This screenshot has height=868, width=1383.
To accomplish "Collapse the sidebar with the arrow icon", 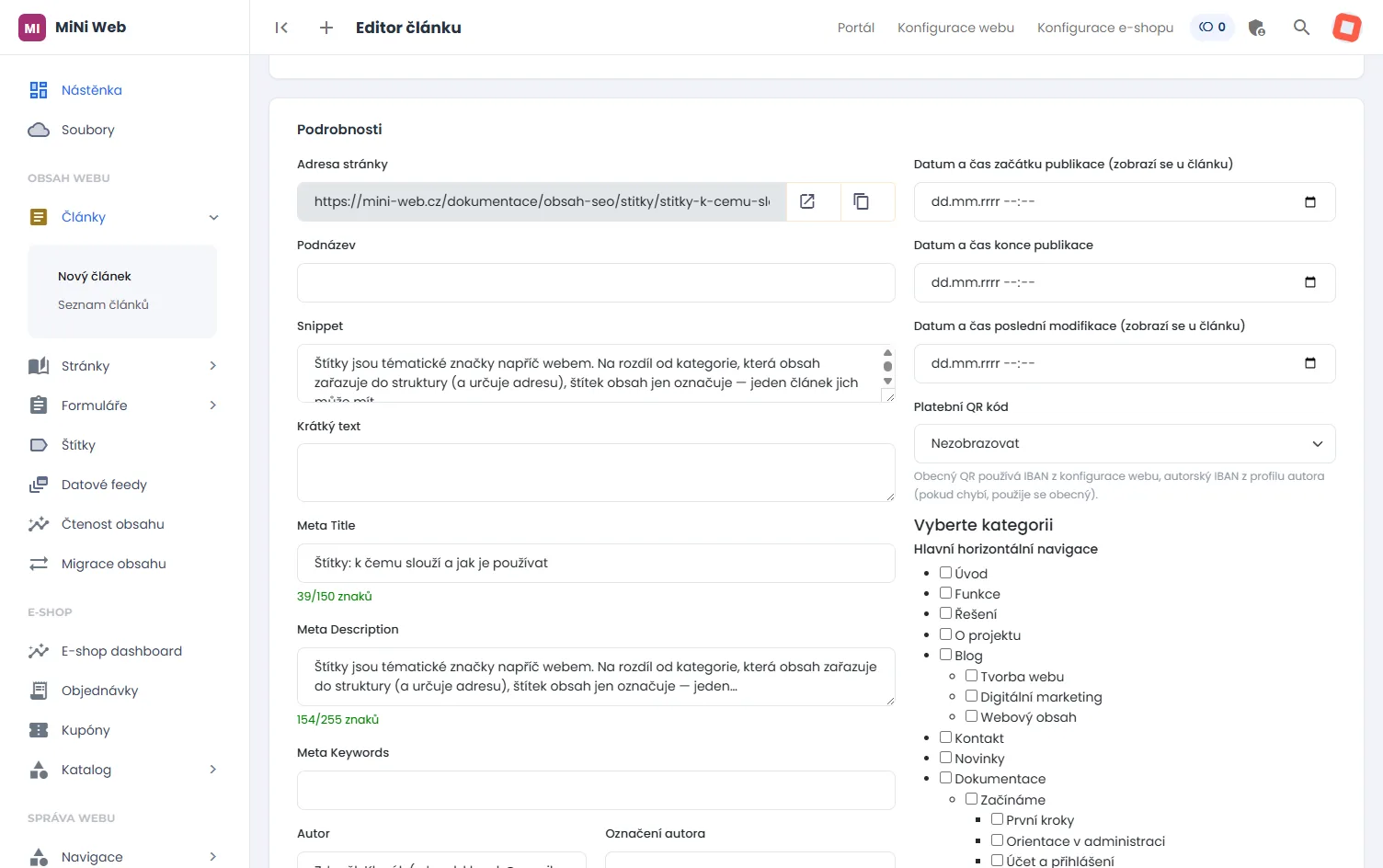I will pos(281,28).
